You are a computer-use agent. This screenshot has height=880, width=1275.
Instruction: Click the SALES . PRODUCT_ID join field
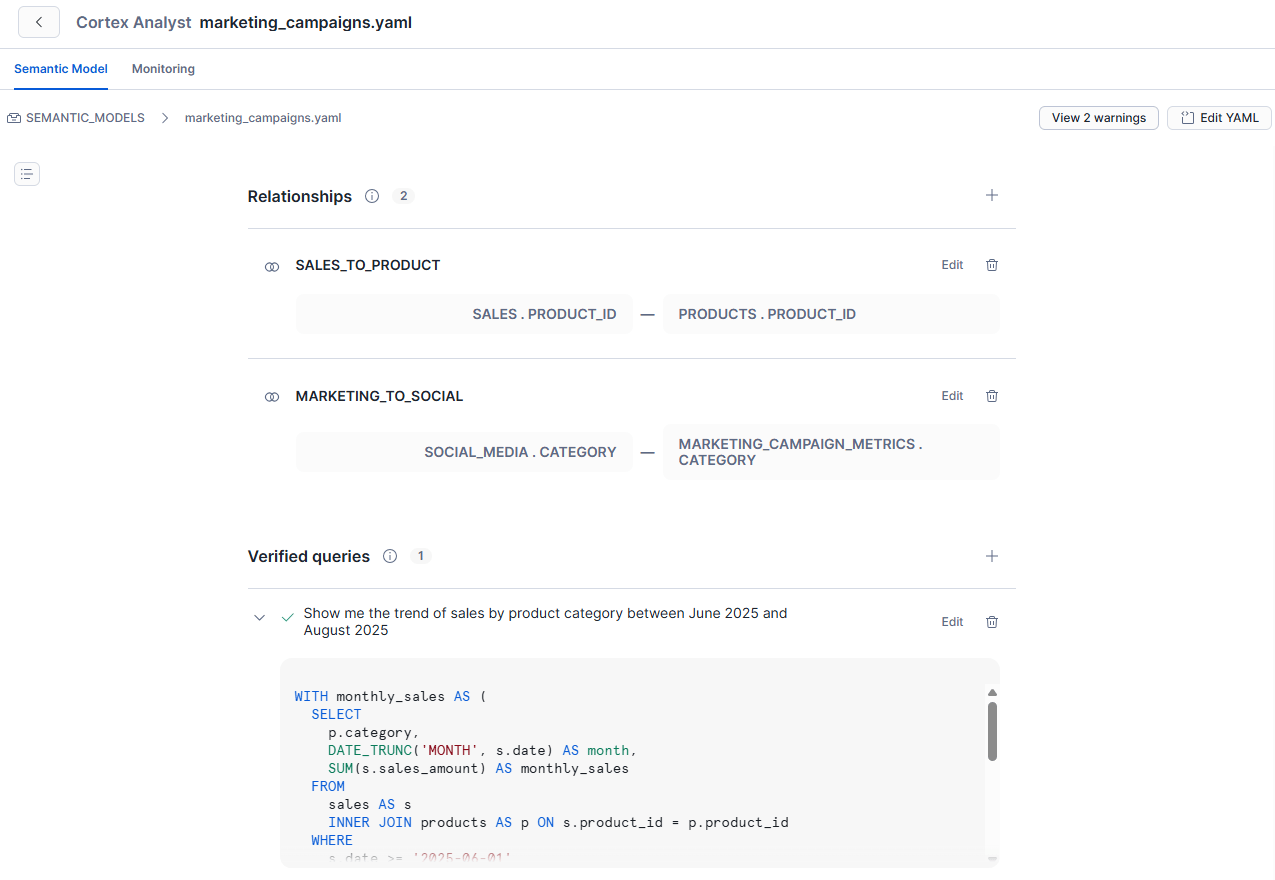click(544, 314)
